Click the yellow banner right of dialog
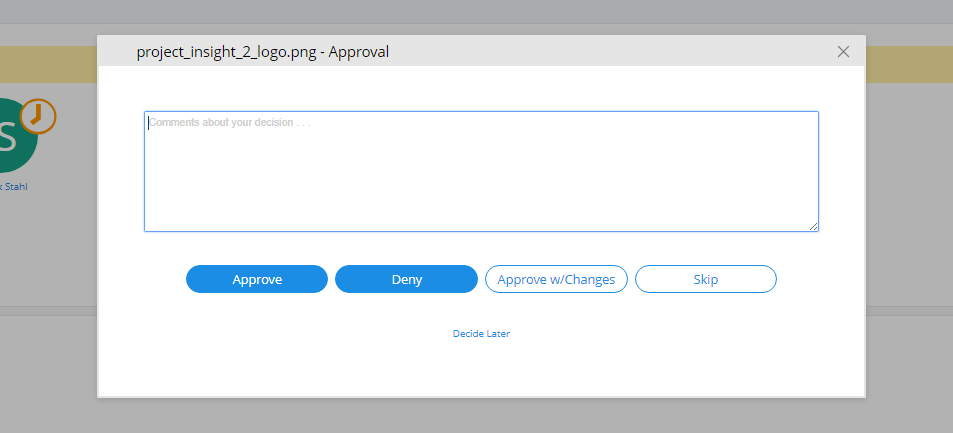Screen dimensions: 953x433 coord(908,64)
